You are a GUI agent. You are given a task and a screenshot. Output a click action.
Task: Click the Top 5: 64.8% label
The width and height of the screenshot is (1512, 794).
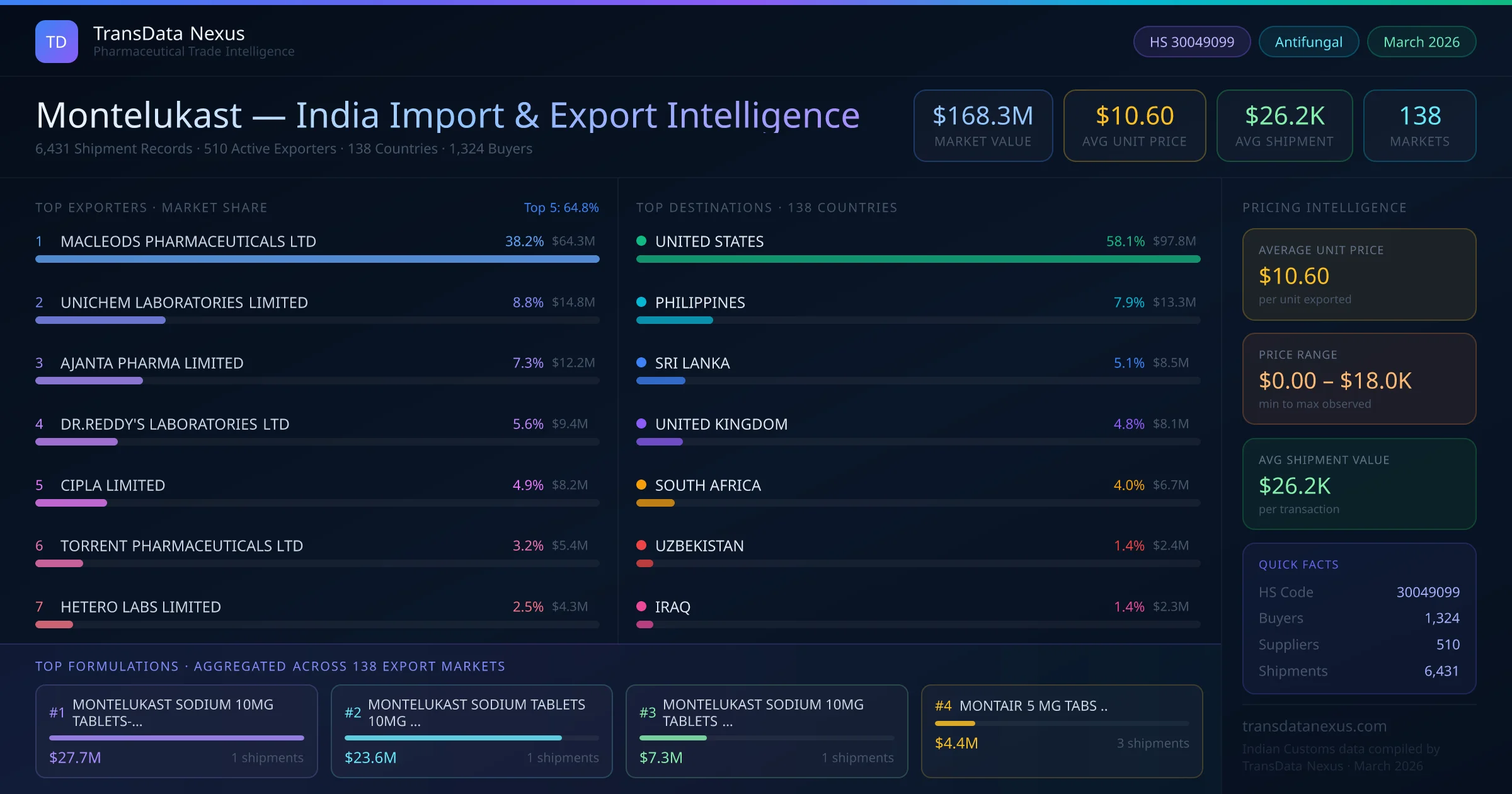pos(561,207)
